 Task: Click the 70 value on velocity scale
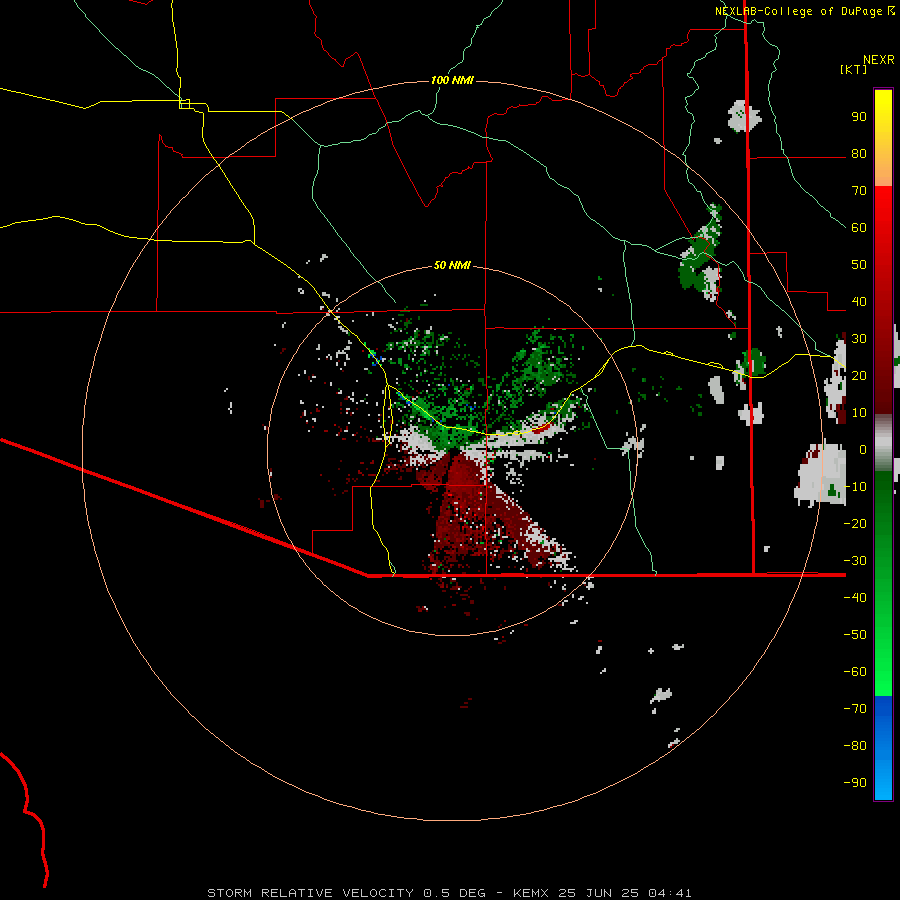click(x=859, y=191)
